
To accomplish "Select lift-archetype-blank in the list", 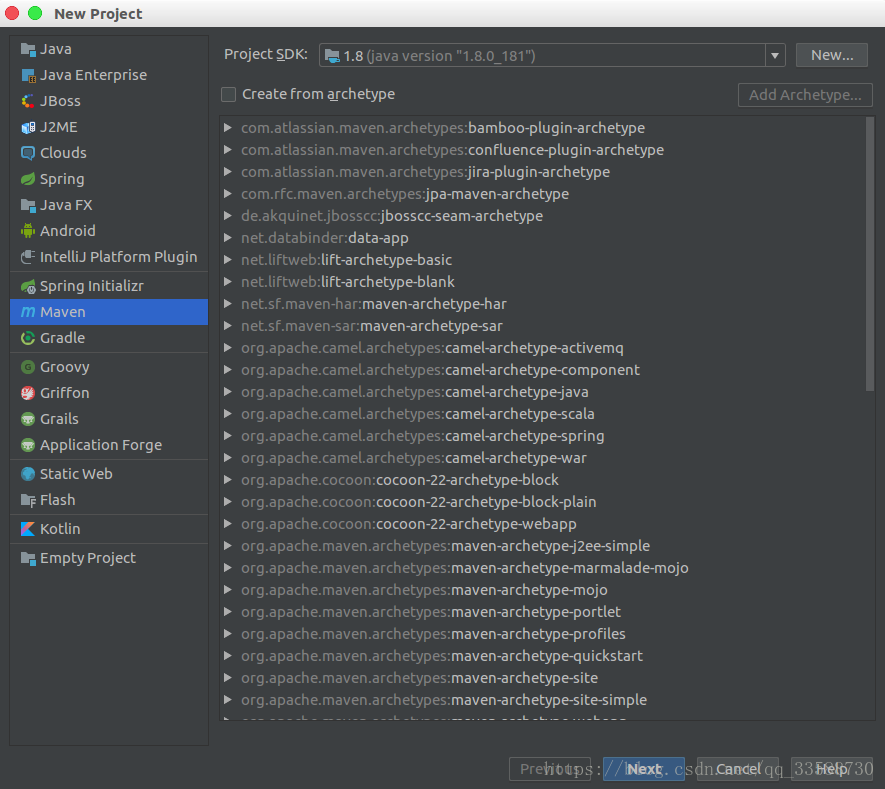I will point(348,282).
